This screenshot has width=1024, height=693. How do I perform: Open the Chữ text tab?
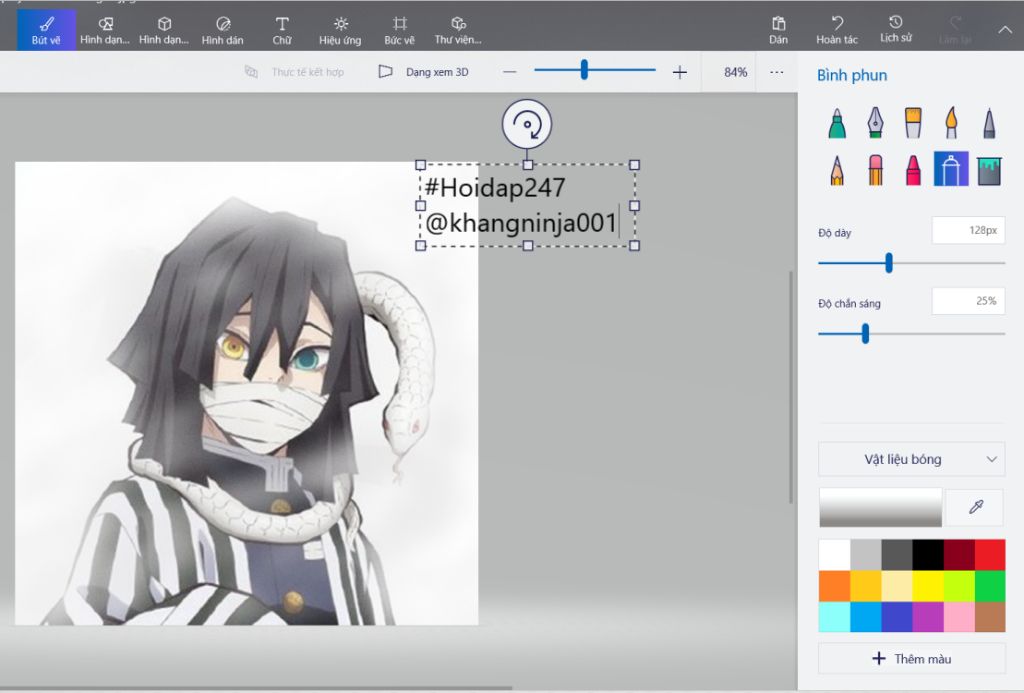coord(281,30)
